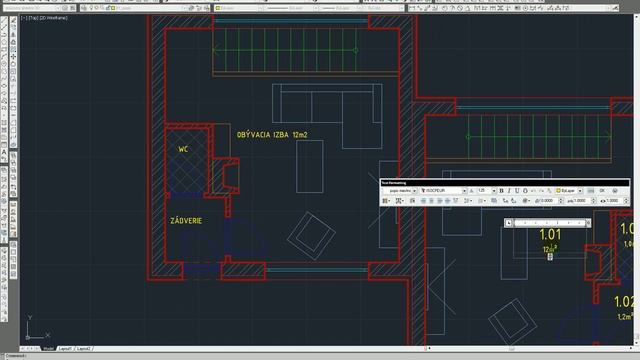
Task: Open the linetype control dropdown
Action: click(291, 8)
